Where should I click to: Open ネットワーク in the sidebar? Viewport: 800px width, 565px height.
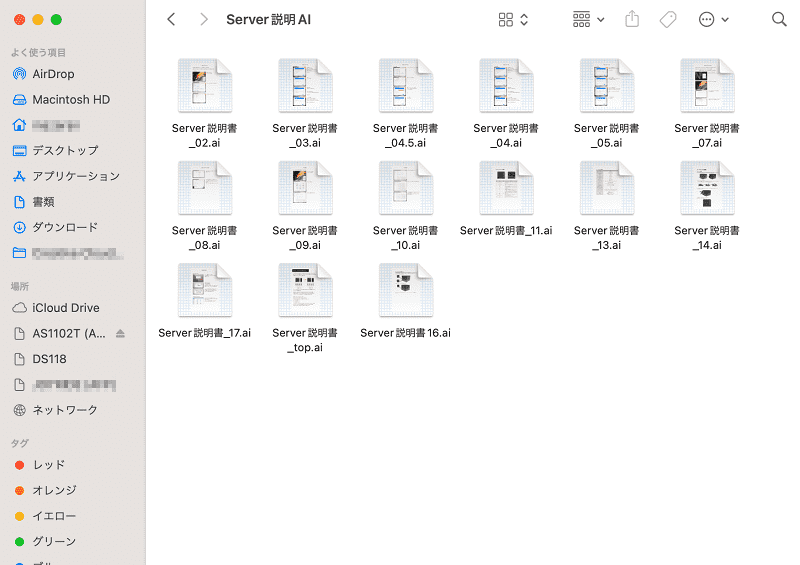coord(72,410)
